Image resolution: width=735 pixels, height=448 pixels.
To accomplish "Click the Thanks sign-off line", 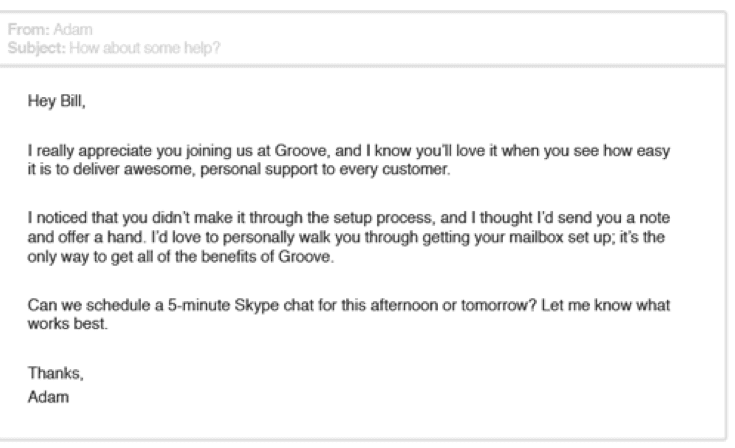I will [x=48, y=374].
